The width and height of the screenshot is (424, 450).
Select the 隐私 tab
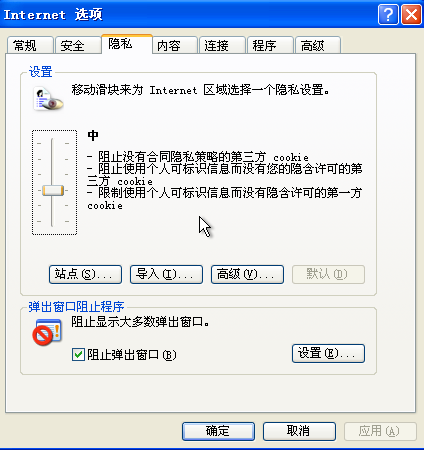[127, 44]
